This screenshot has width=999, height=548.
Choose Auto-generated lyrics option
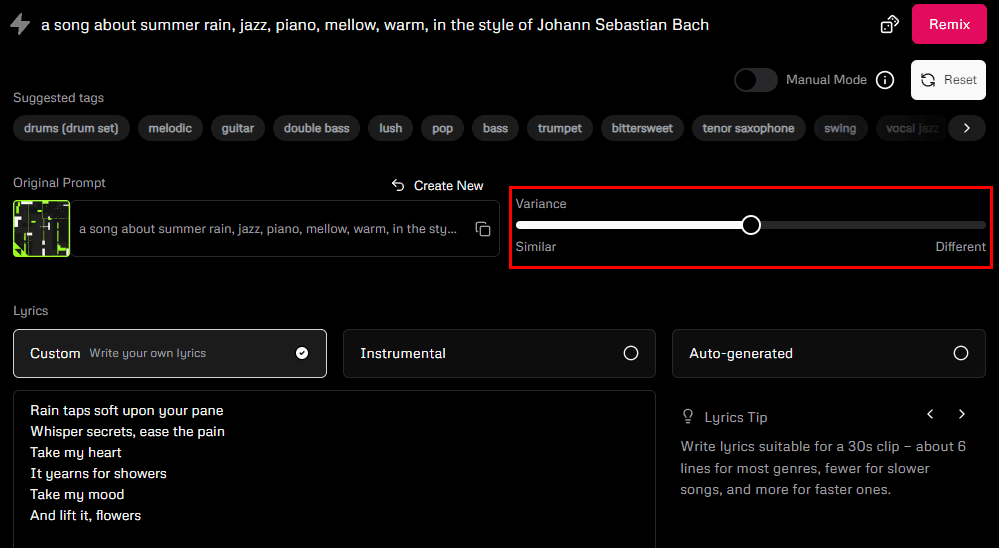tap(828, 353)
